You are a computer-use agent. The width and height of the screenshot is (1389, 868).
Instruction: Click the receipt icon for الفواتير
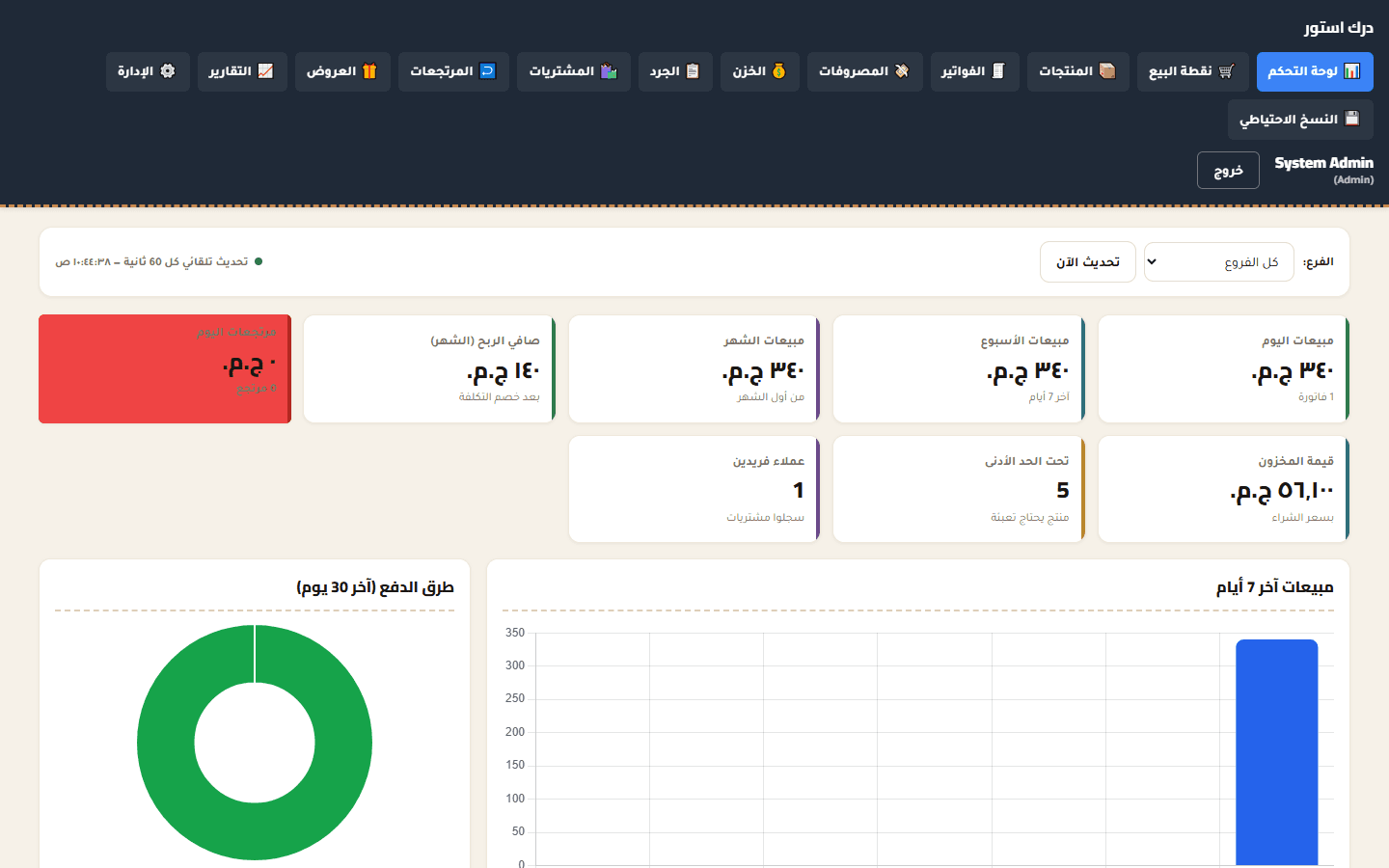(998, 71)
